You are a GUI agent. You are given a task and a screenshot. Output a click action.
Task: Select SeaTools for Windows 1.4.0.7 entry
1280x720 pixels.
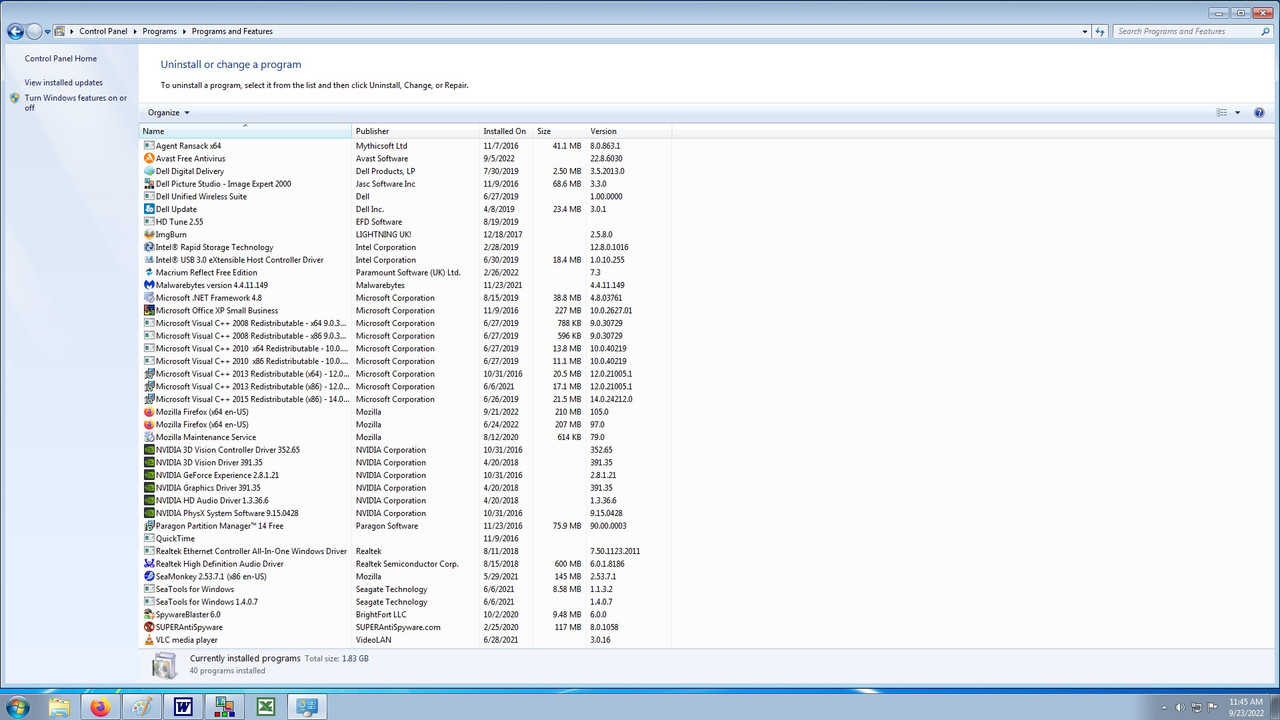tap(405, 602)
